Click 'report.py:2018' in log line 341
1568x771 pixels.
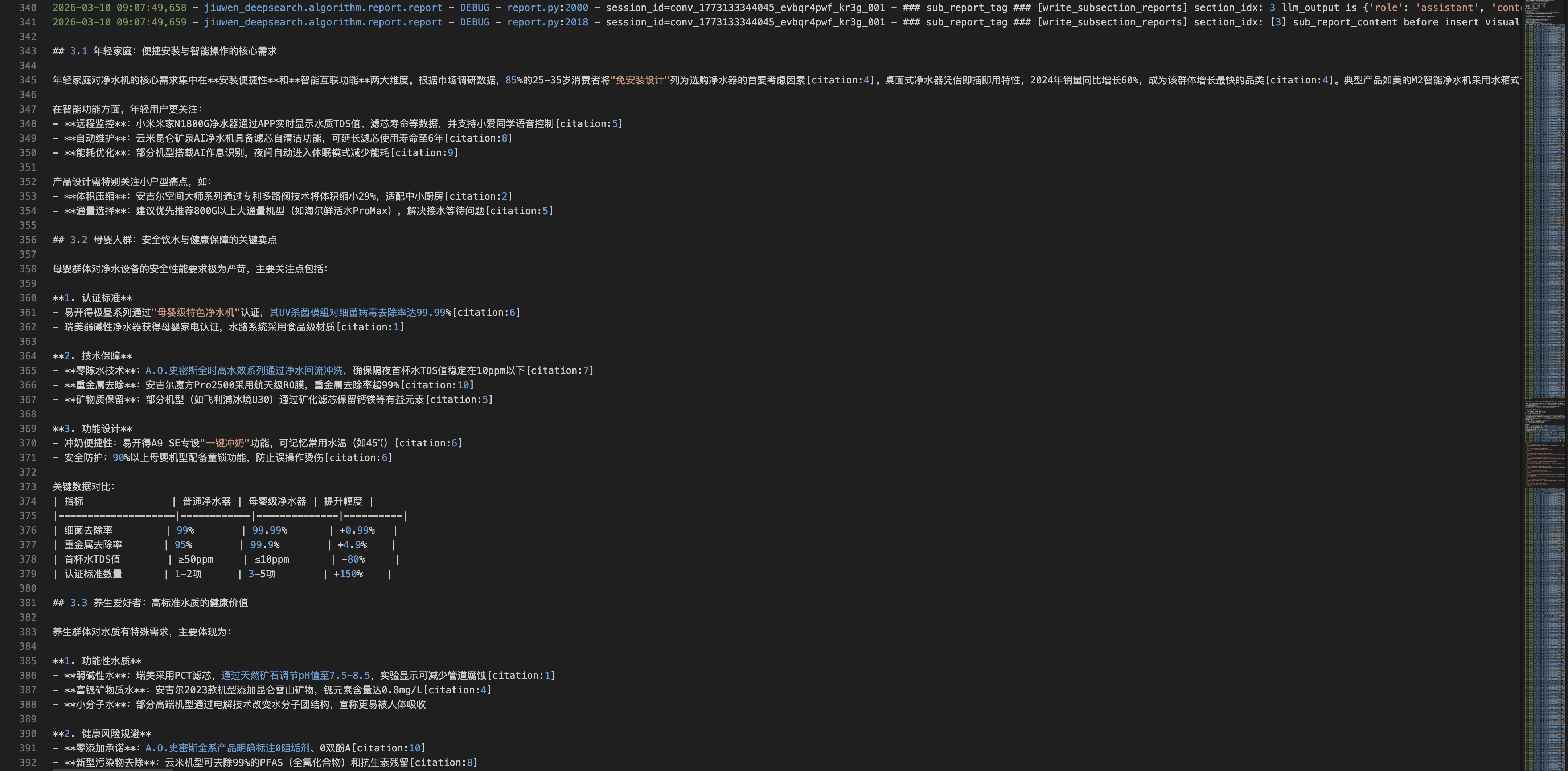[x=547, y=23]
